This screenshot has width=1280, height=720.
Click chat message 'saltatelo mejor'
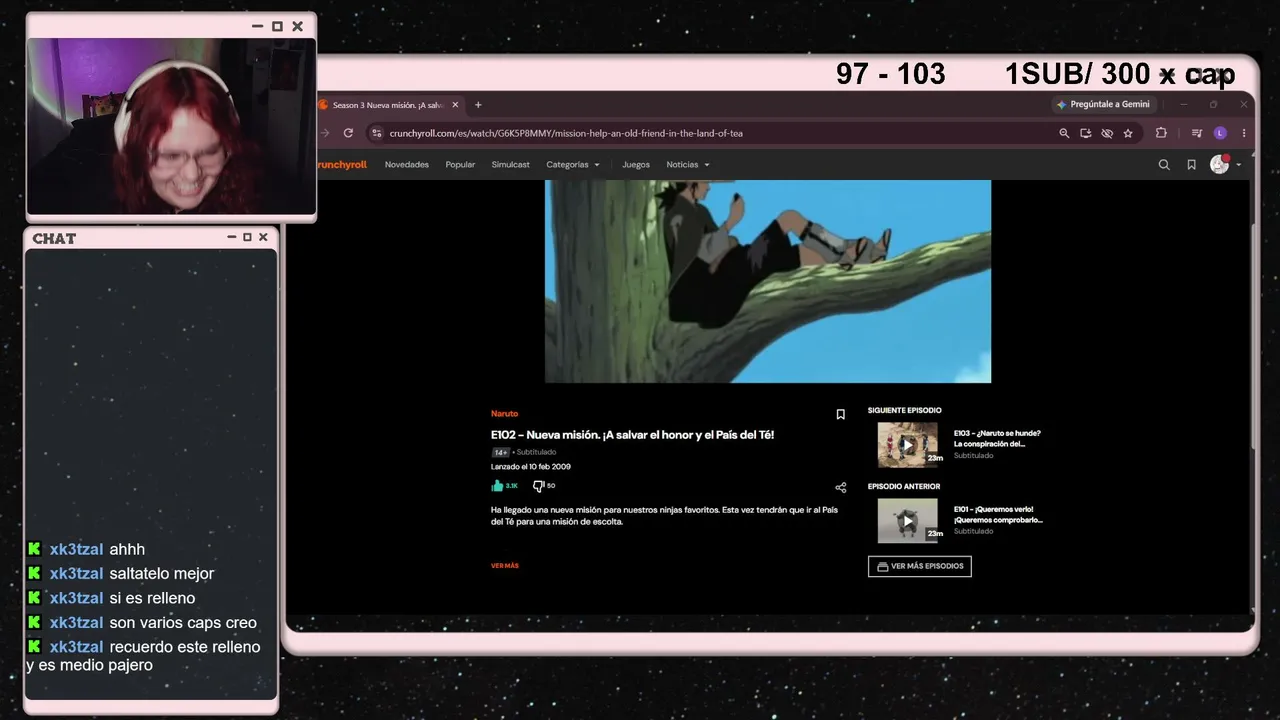click(162, 574)
